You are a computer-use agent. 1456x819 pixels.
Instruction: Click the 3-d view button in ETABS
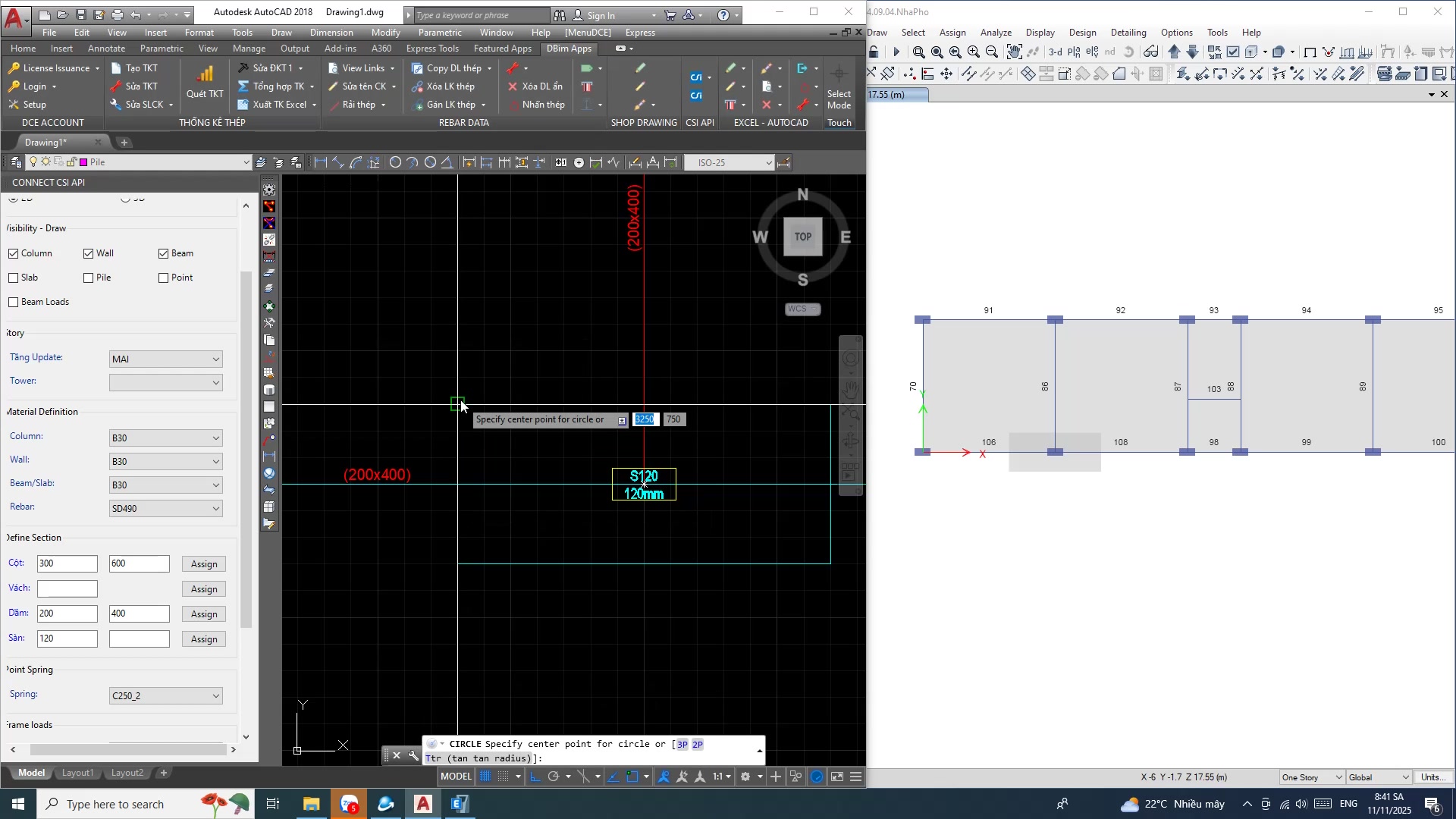tap(1055, 52)
